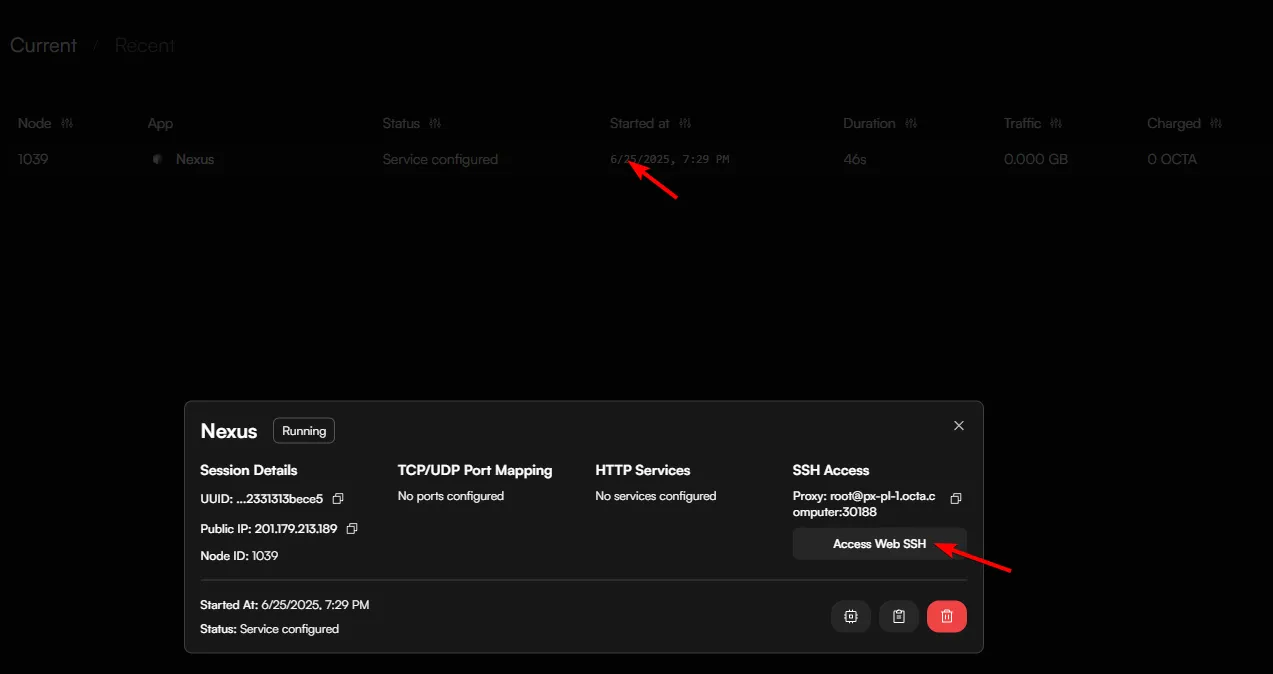Close the Nexus session details panel

(959, 426)
